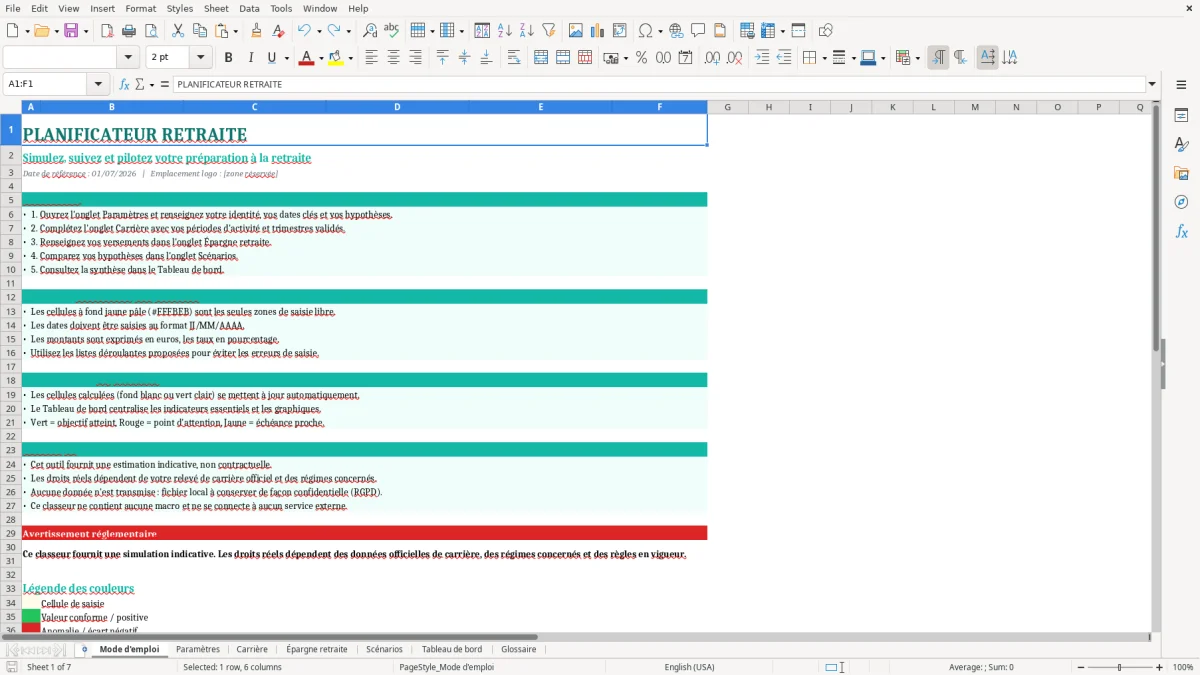Open the sidebar Gallery
The image size is (1200, 675).
(1181, 174)
